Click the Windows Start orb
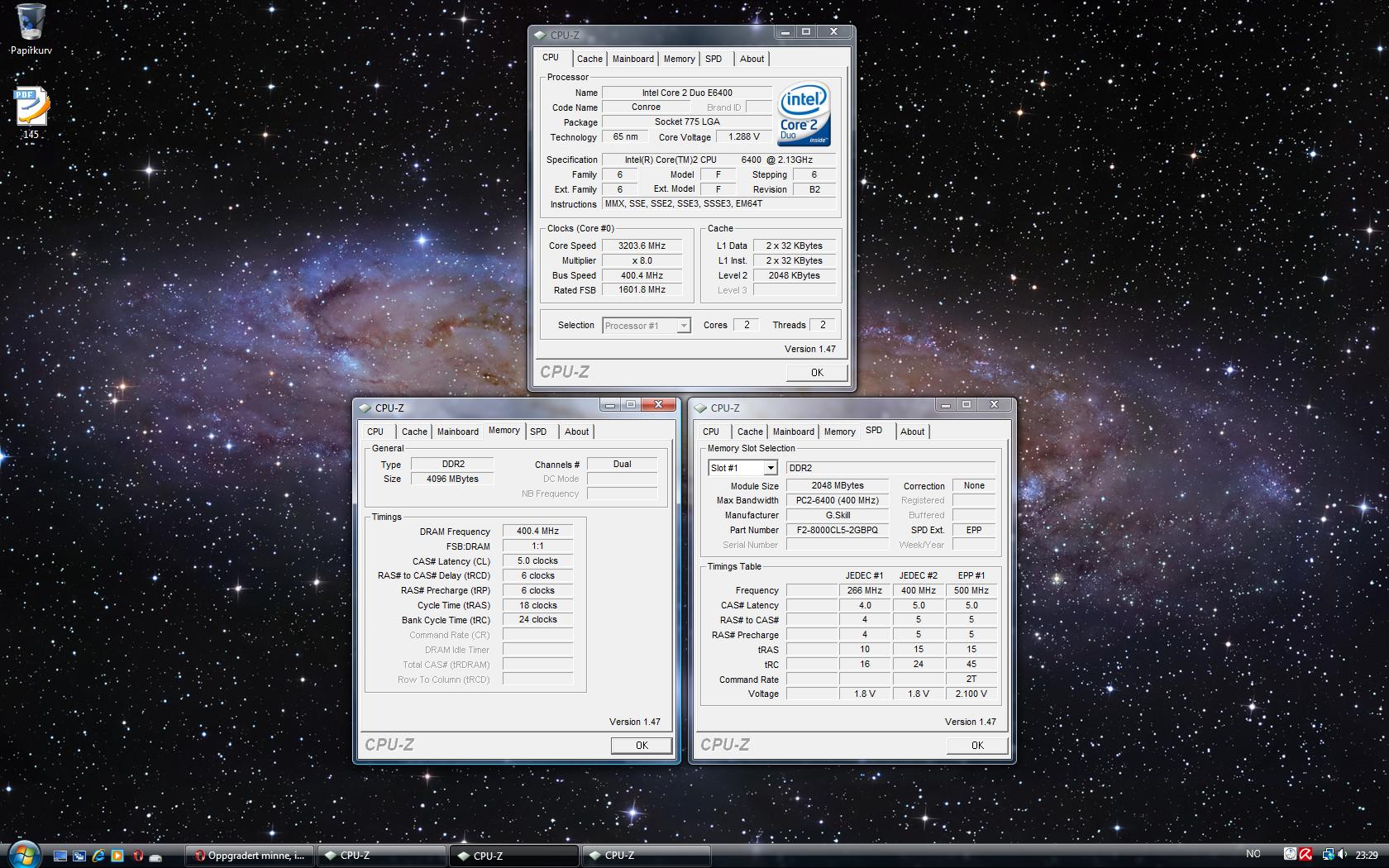The width and height of the screenshot is (1389, 868). click(x=24, y=854)
